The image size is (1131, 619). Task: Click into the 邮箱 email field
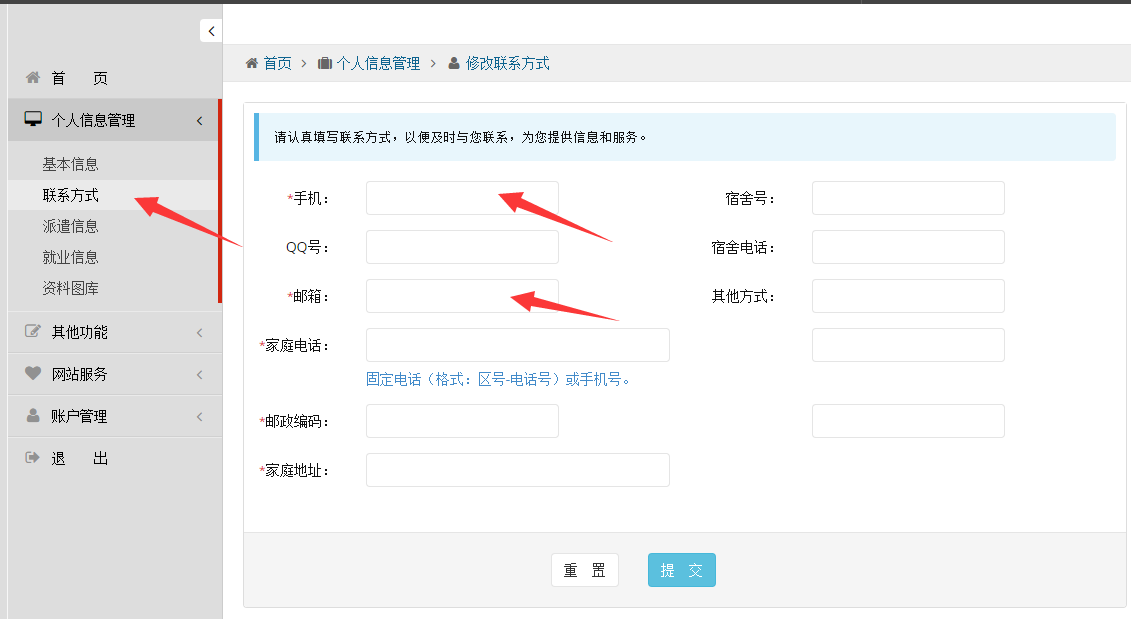[462, 296]
